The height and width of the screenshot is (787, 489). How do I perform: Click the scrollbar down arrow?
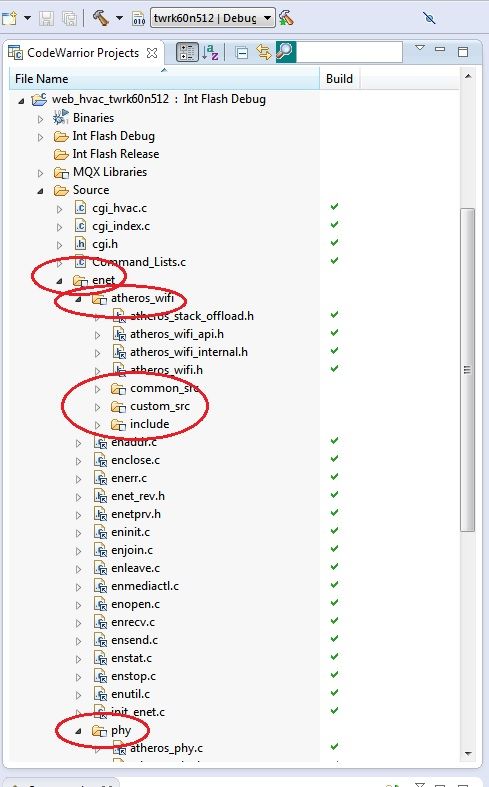pos(468,753)
